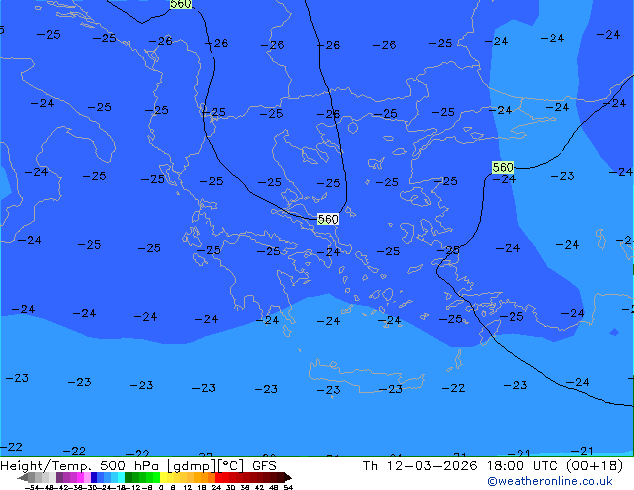Click the [°C] unit label in the caption

coord(231,466)
